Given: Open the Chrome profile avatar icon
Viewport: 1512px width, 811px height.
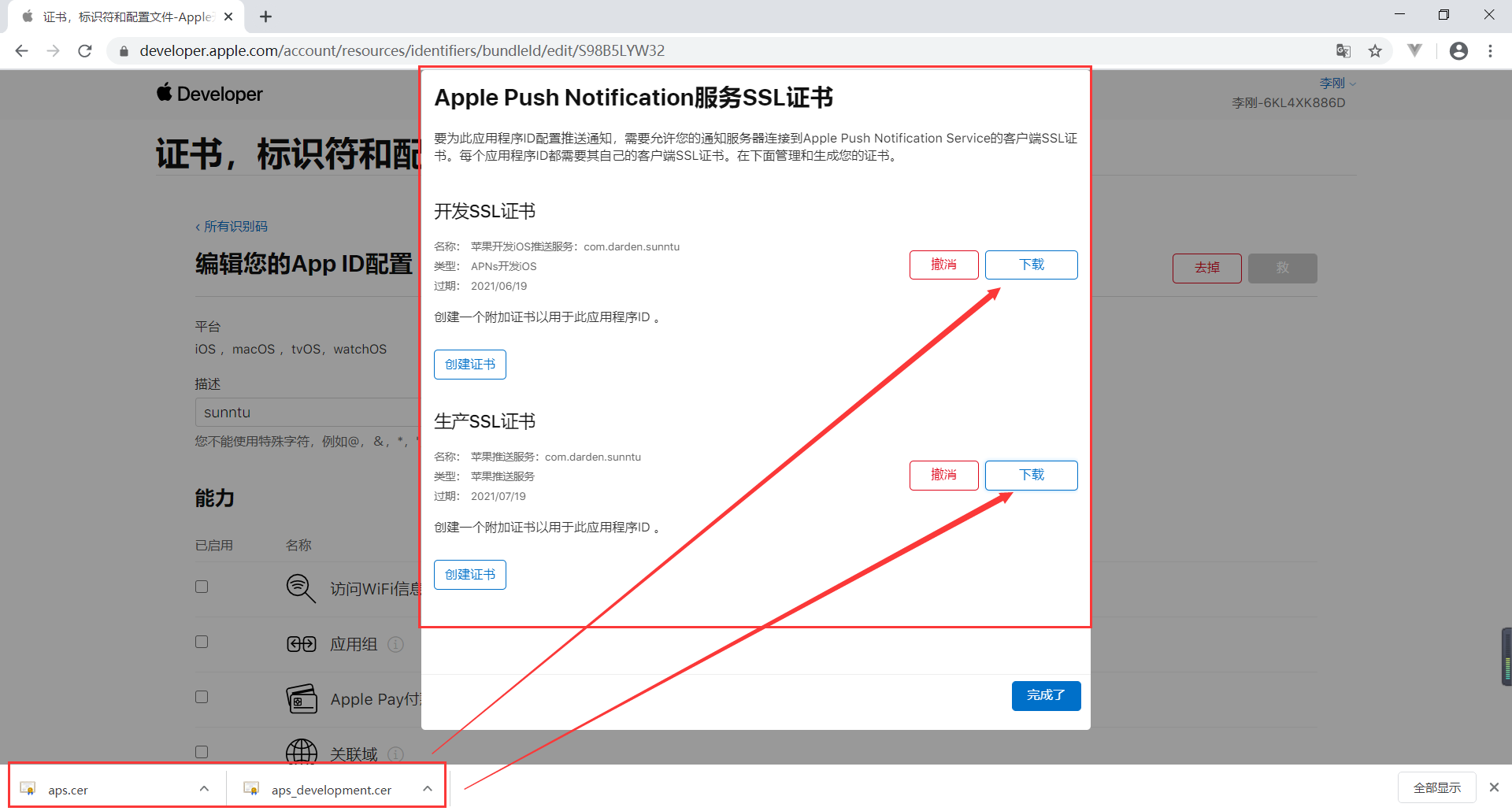Looking at the screenshot, I should coord(1458,51).
